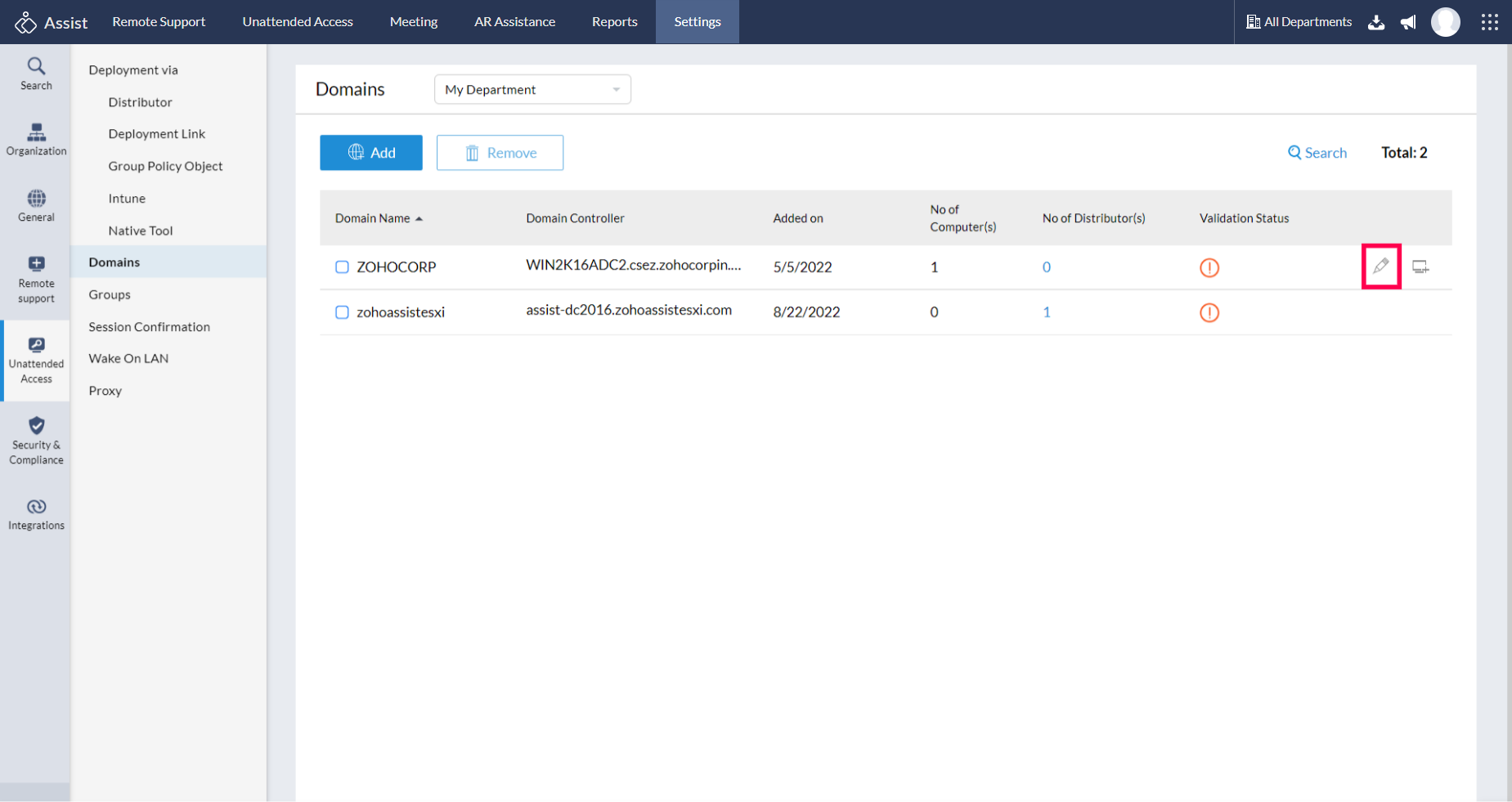Open the My Department dropdown
Image resolution: width=1512 pixels, height=802 pixels.
point(532,89)
